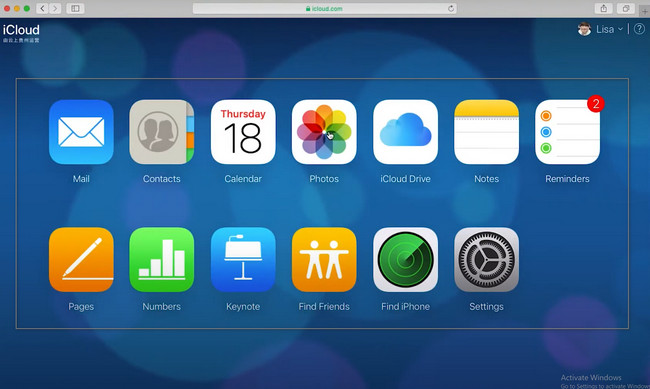Click the Find iPhone label text
The height and width of the screenshot is (389, 650).
coord(405,306)
